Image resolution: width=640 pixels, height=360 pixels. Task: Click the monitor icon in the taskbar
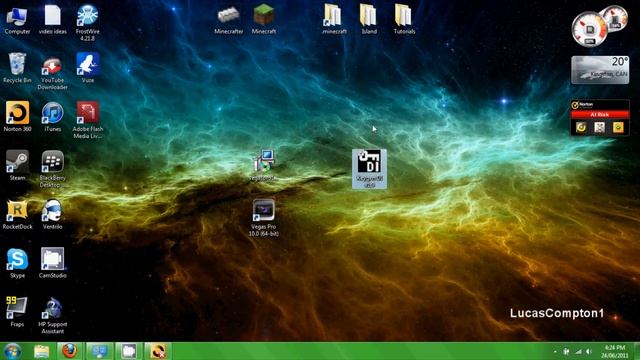100,351
